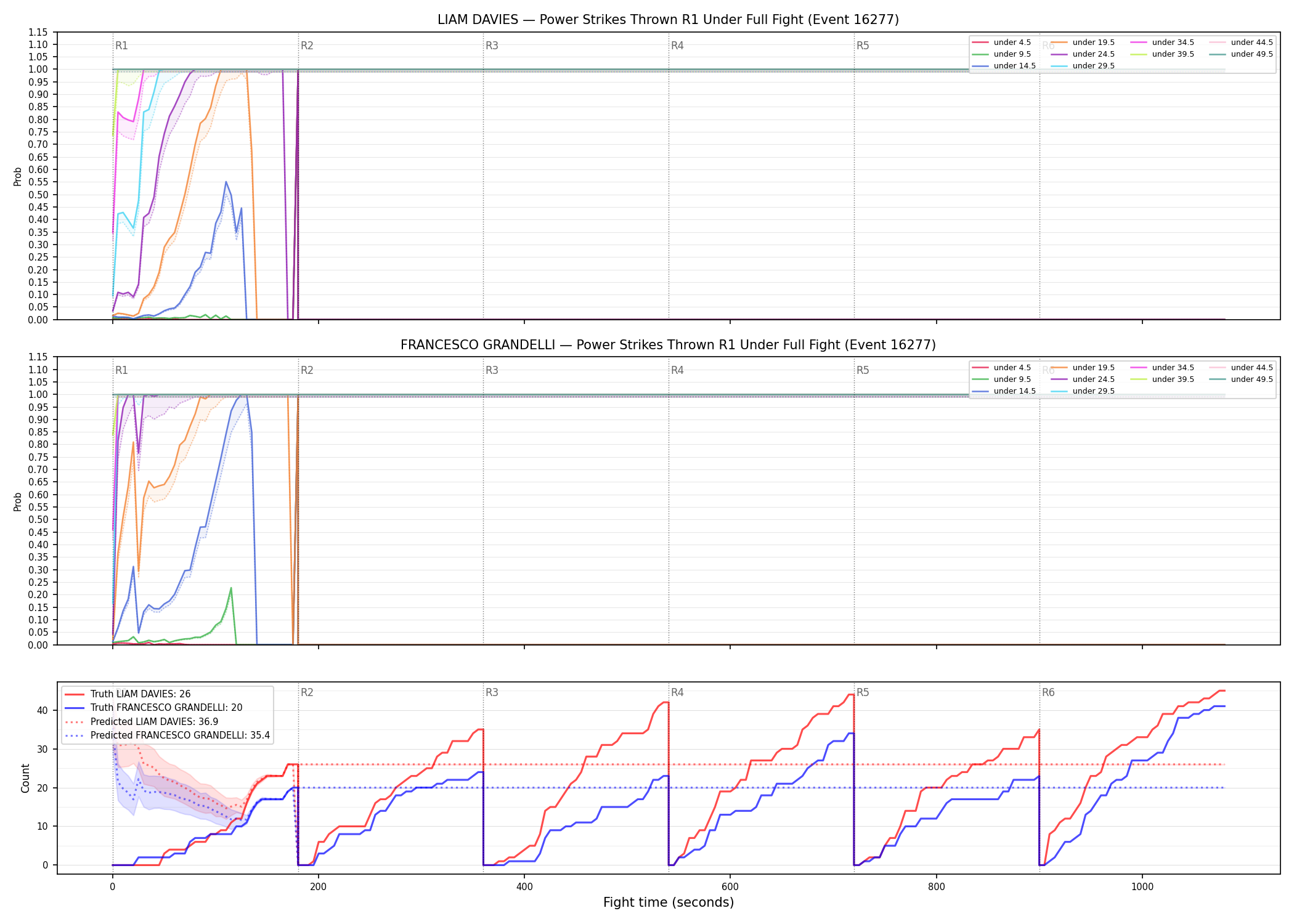Click the R5 round marker in Liam Davies chart
1294x924 pixels.
tap(863, 46)
